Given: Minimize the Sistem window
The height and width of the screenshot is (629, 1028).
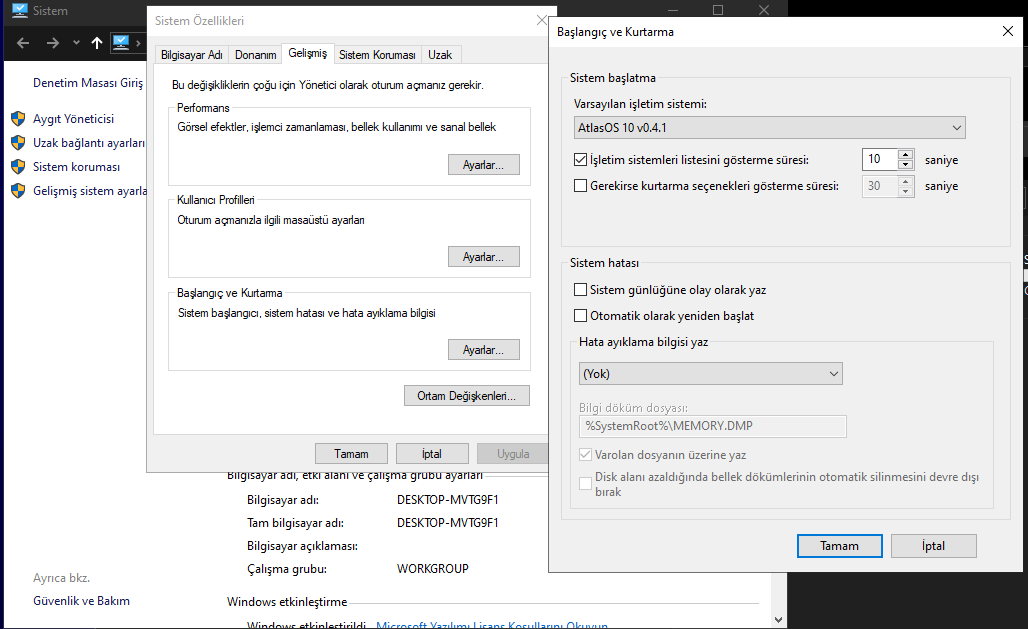Looking at the screenshot, I should pyautogui.click(x=673, y=10).
